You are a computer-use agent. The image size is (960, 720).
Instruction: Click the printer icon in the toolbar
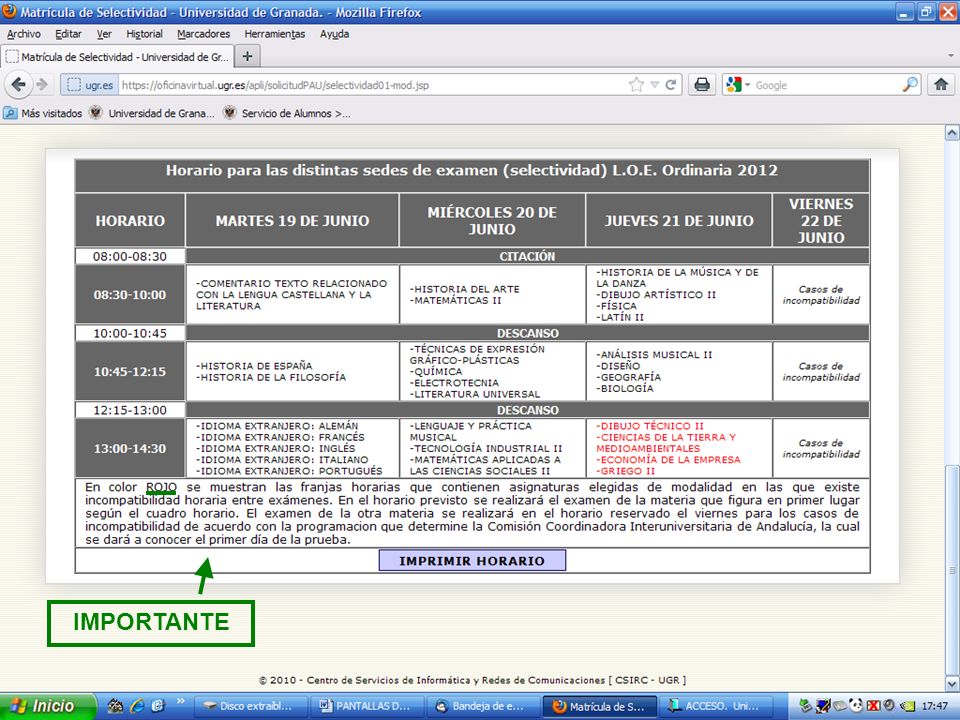click(x=702, y=84)
